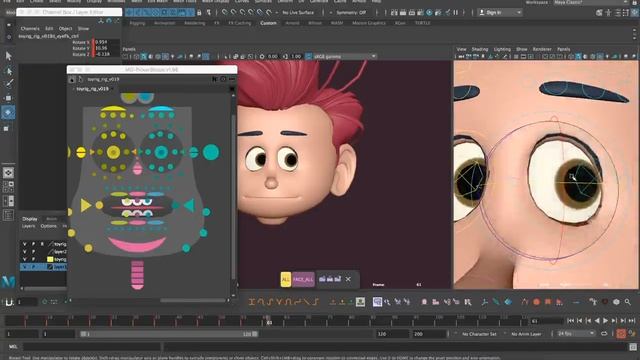Open the No Live Surface dropdown
Screen dimensions: 640x360
(x=298, y=13)
